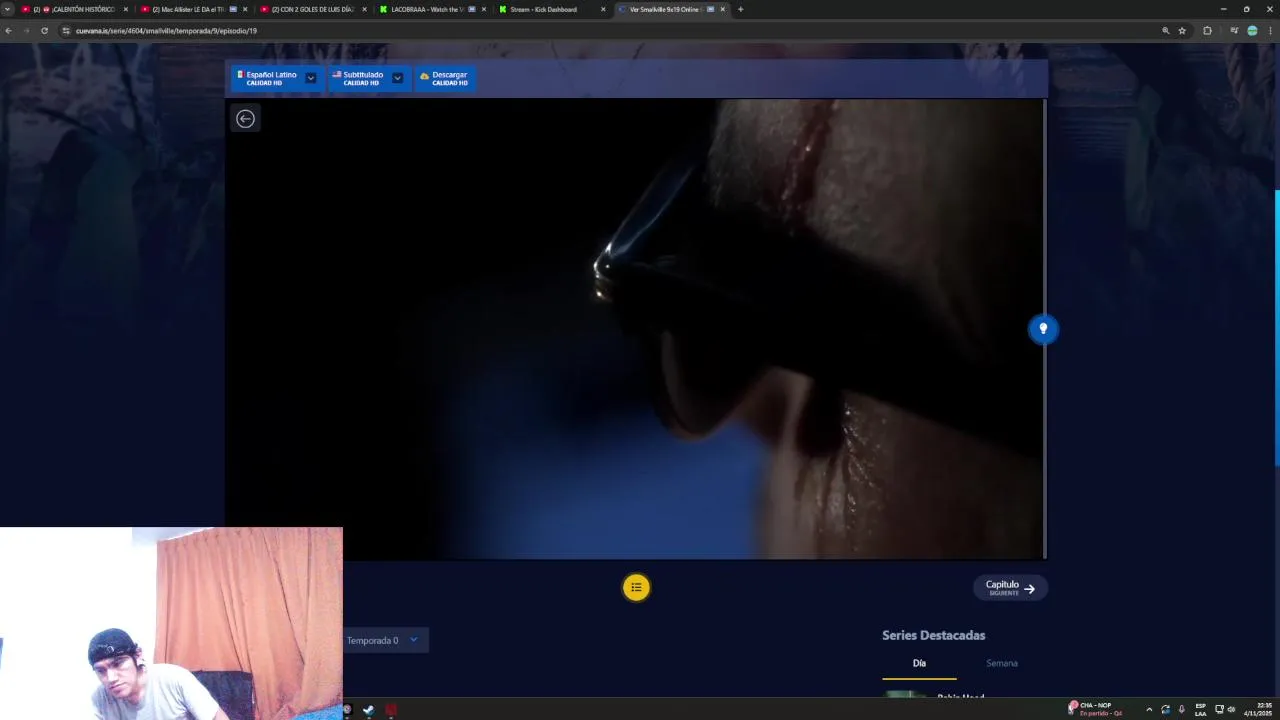This screenshot has width=1280, height=720.
Task: Click the CHA - NOP match score widget
Action: pos(1094,709)
